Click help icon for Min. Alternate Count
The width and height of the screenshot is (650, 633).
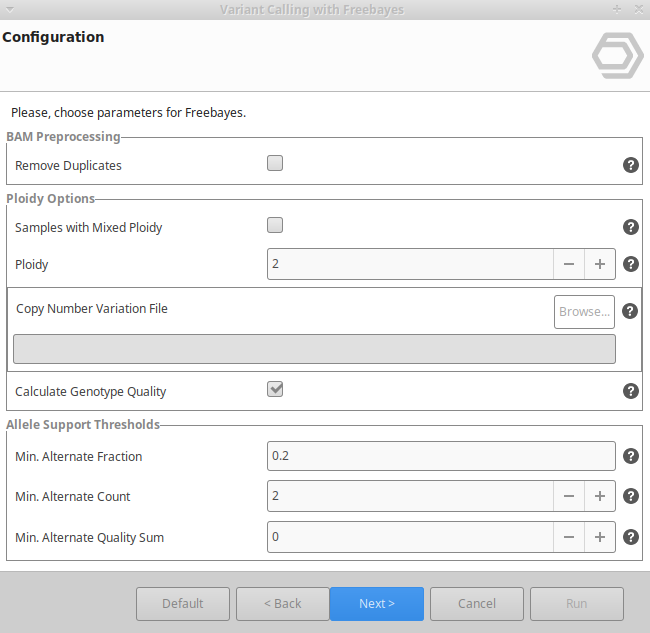coord(631,496)
